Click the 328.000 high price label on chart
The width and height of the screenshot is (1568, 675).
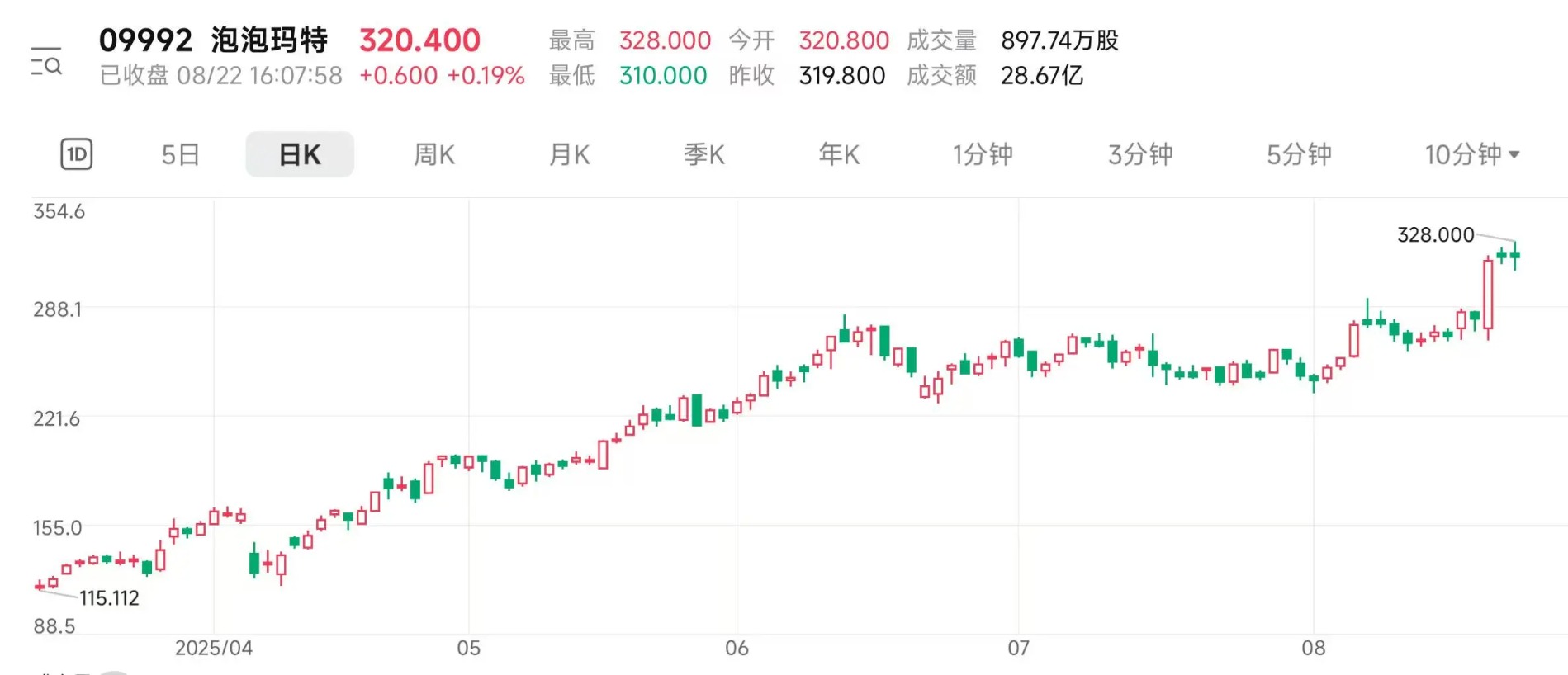1435,234
